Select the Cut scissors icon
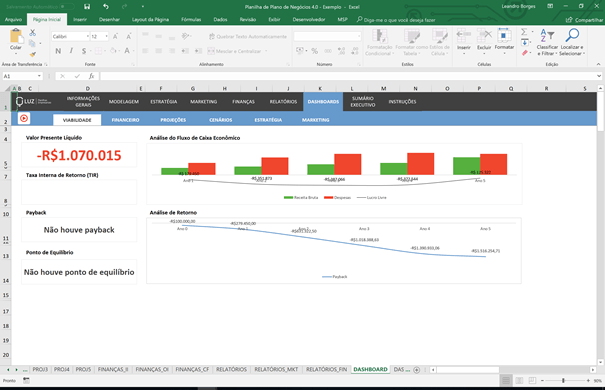This screenshot has width=605, height=390. (x=33, y=33)
